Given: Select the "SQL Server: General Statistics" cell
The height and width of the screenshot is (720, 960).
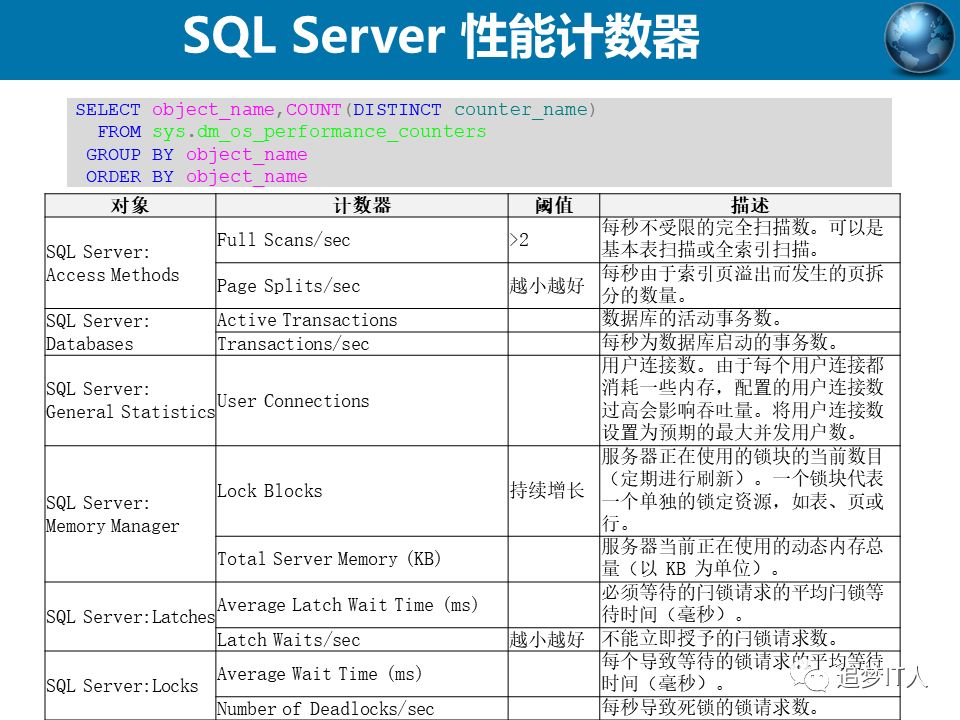Looking at the screenshot, I should (x=130, y=400).
